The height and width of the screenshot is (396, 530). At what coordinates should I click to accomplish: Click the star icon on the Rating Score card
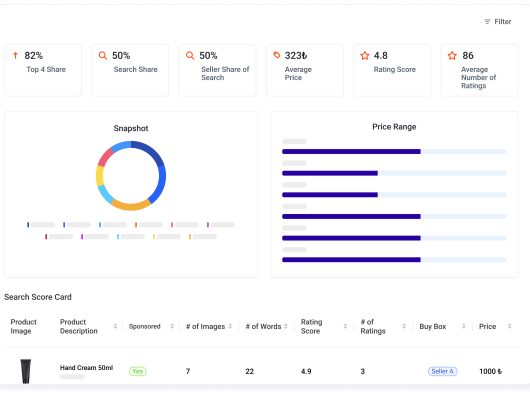tap(365, 55)
